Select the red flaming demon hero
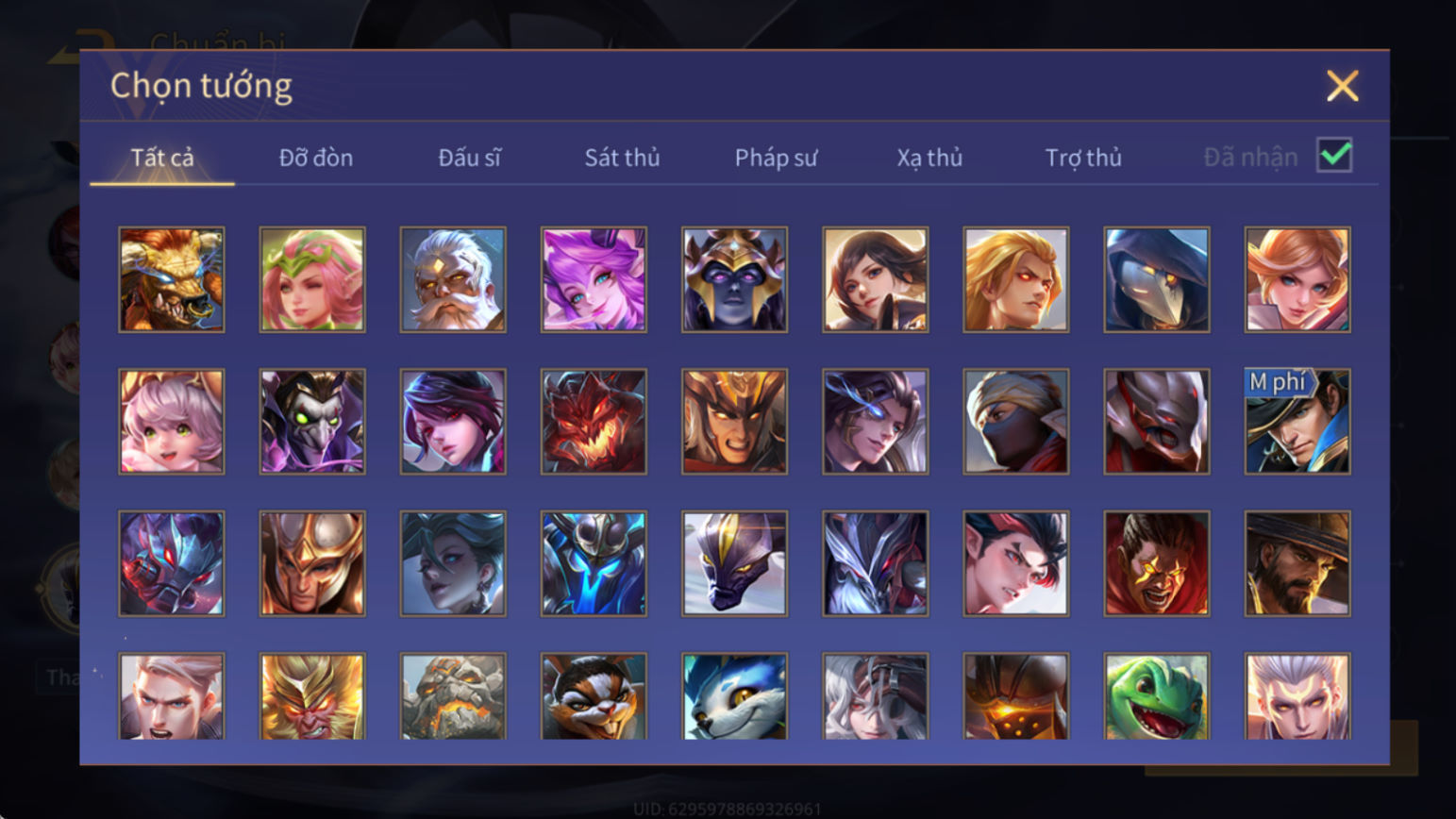Viewport: 1456px width, 819px height. [x=594, y=421]
